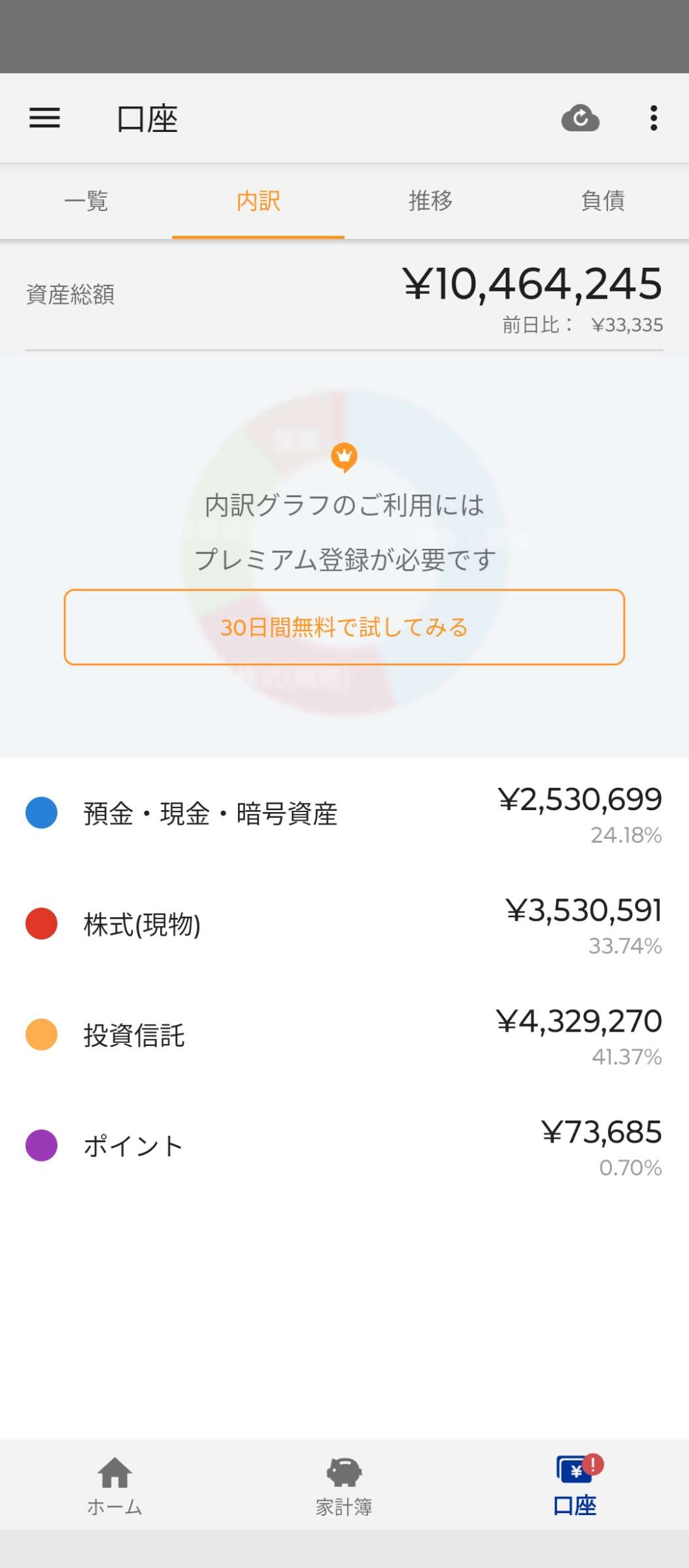Tap the premium crown icon
689x1568 pixels.
(344, 457)
